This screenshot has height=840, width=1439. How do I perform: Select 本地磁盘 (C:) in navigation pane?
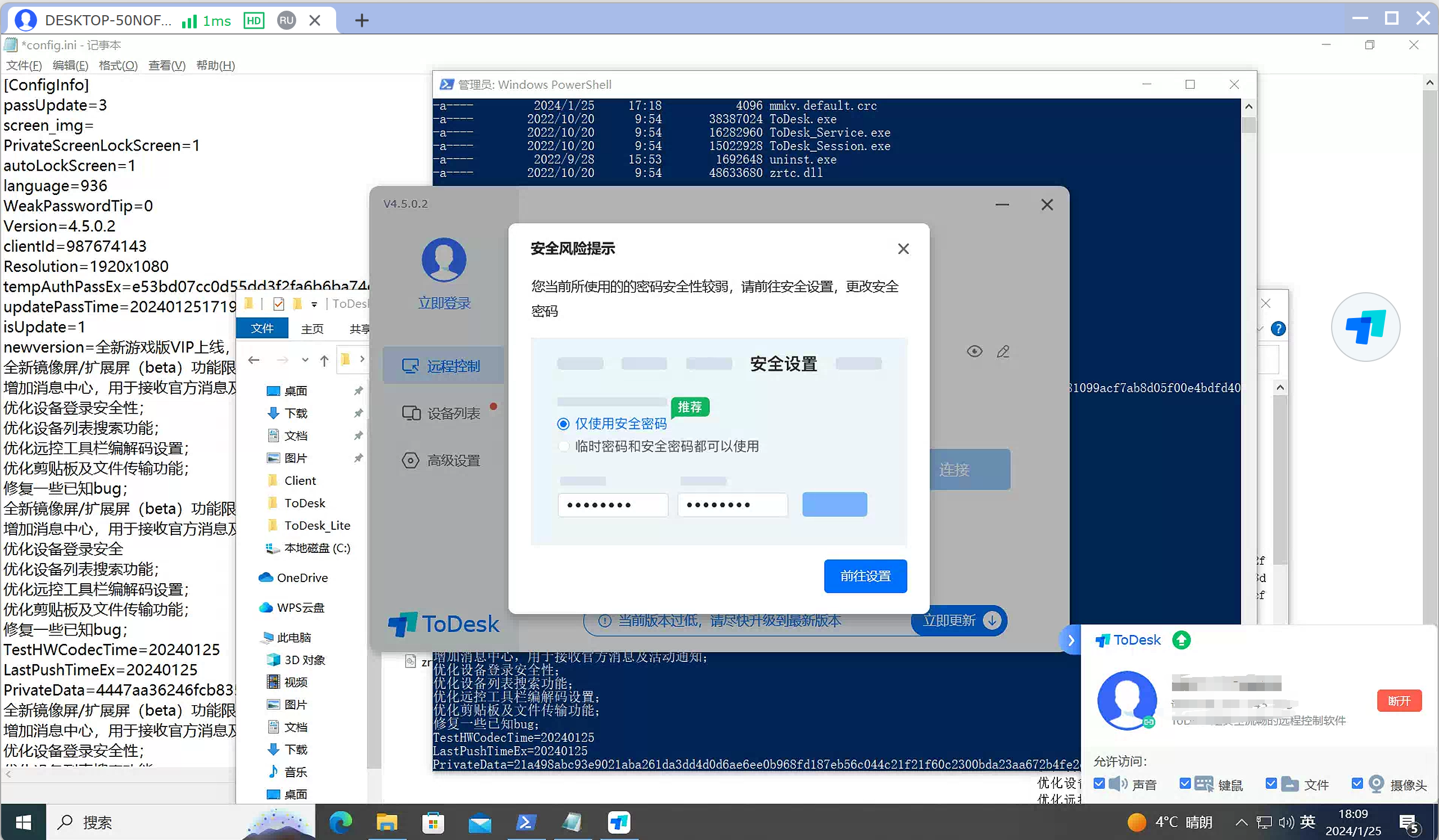308,548
